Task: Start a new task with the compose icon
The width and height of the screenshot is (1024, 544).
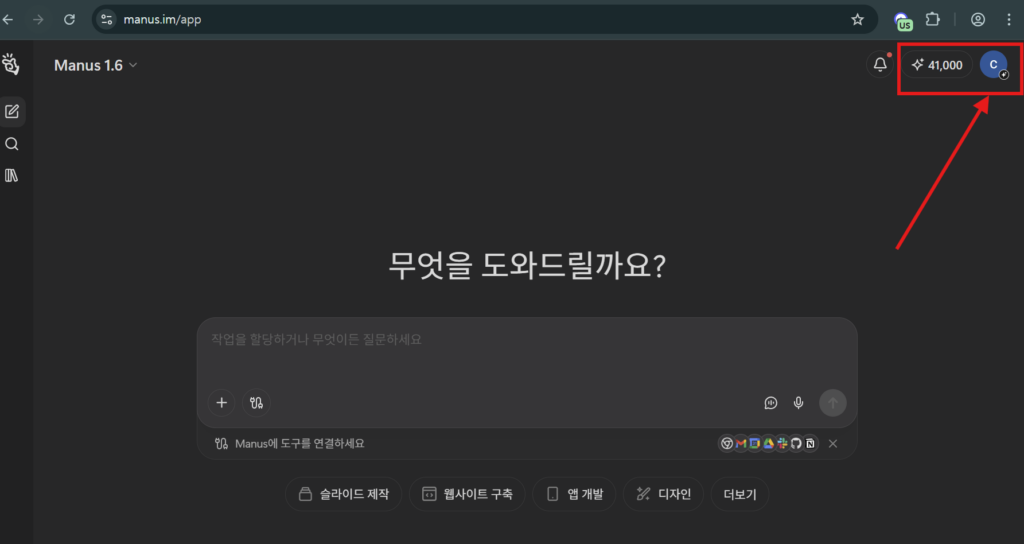Action: pyautogui.click(x=12, y=111)
